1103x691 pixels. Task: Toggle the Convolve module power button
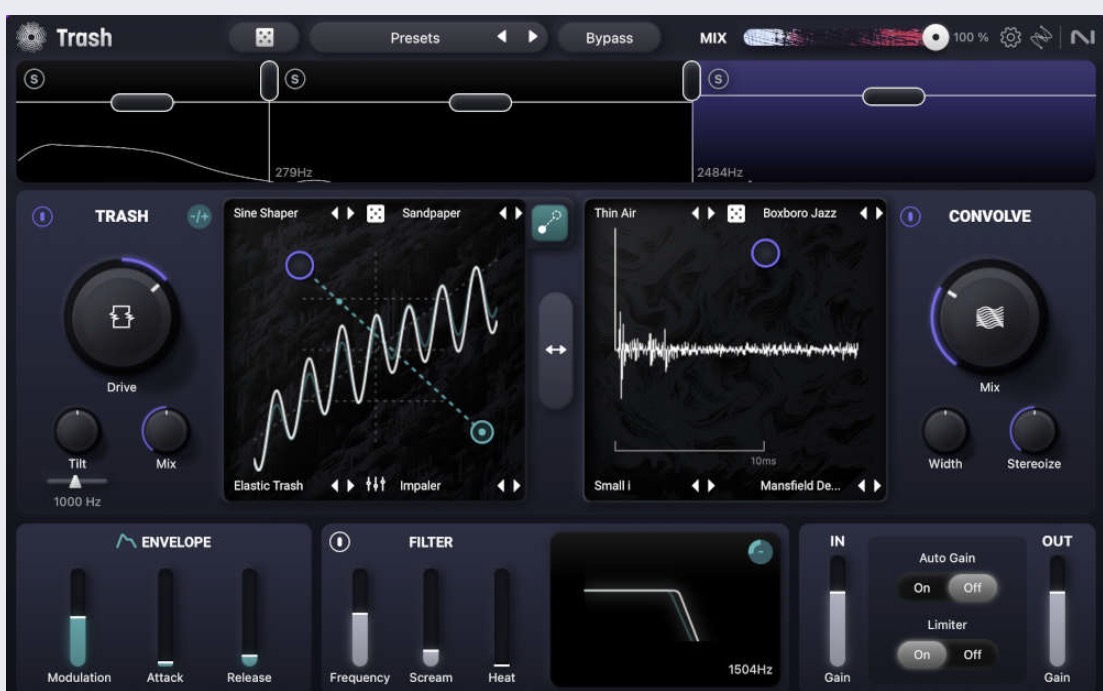(x=910, y=216)
